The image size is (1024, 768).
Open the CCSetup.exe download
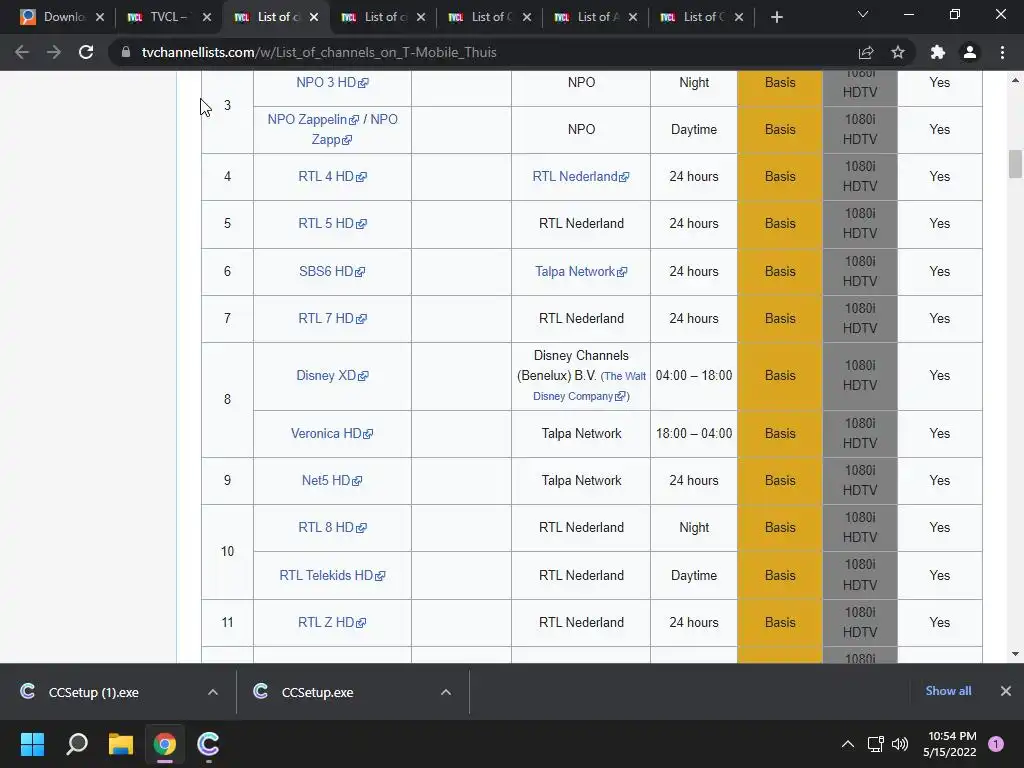317,692
